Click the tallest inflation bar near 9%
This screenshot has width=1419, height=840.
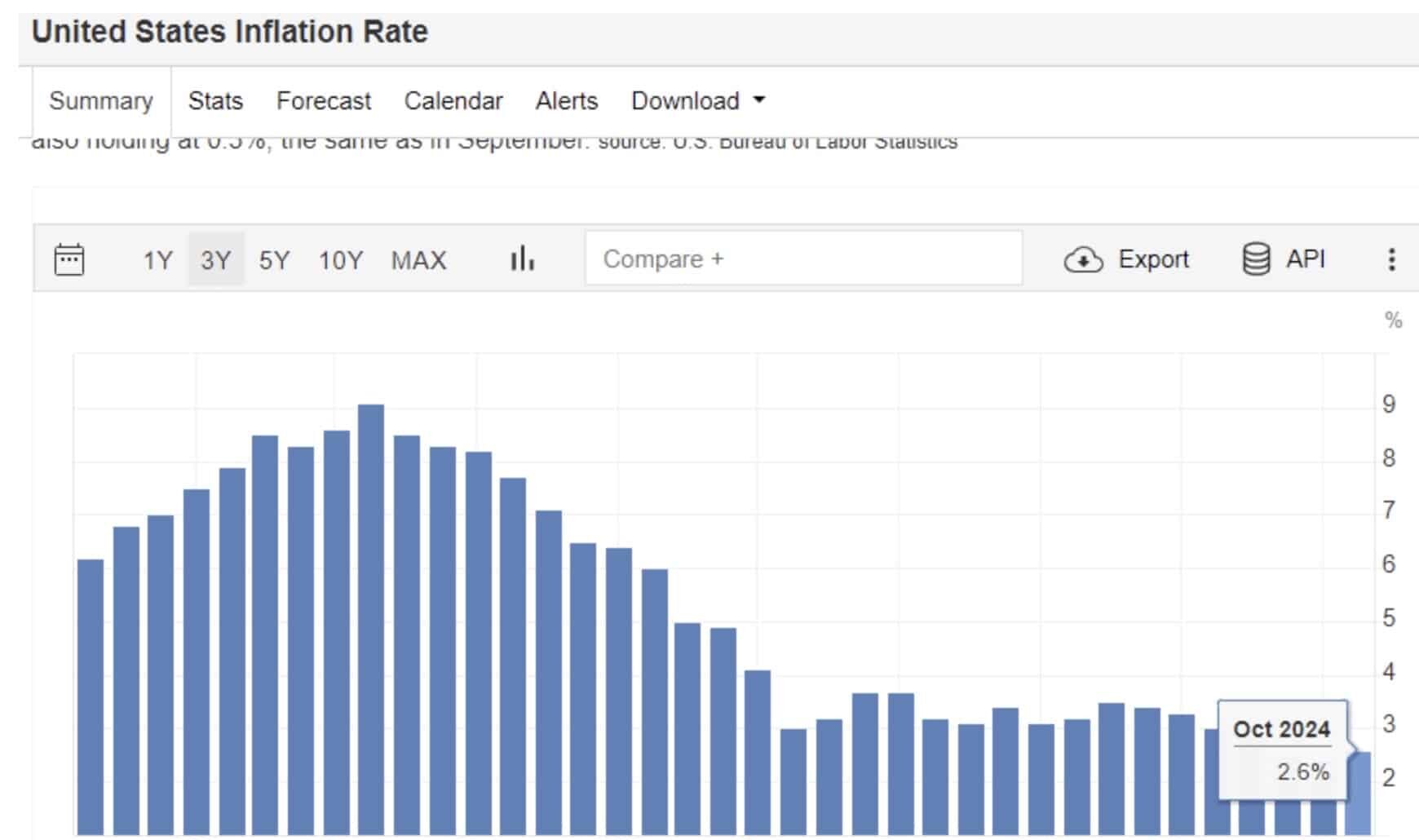[x=371, y=620]
